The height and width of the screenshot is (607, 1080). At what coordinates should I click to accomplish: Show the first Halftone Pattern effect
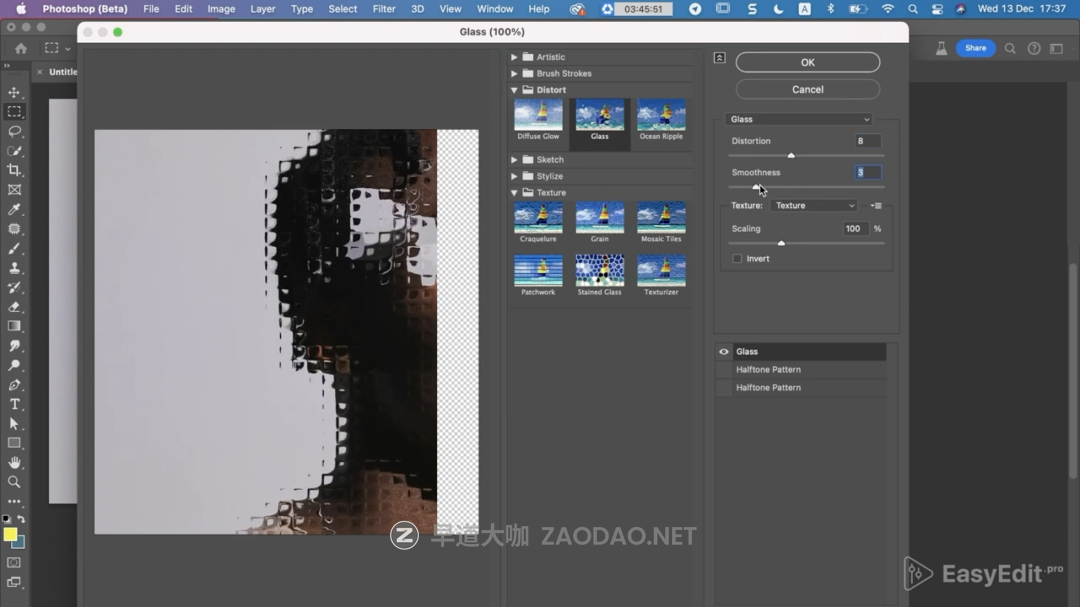click(x=724, y=370)
